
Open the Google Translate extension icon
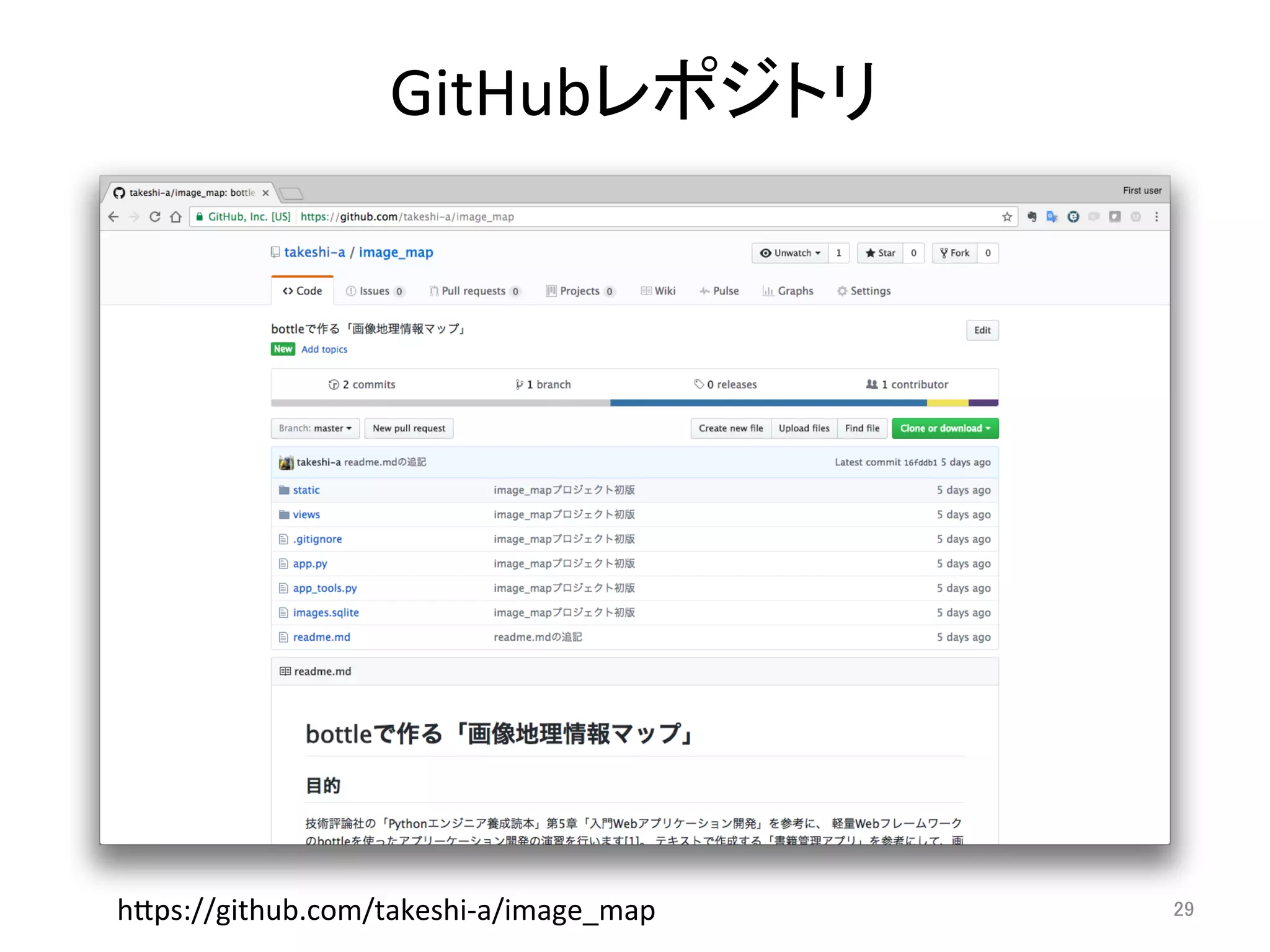(x=1052, y=217)
